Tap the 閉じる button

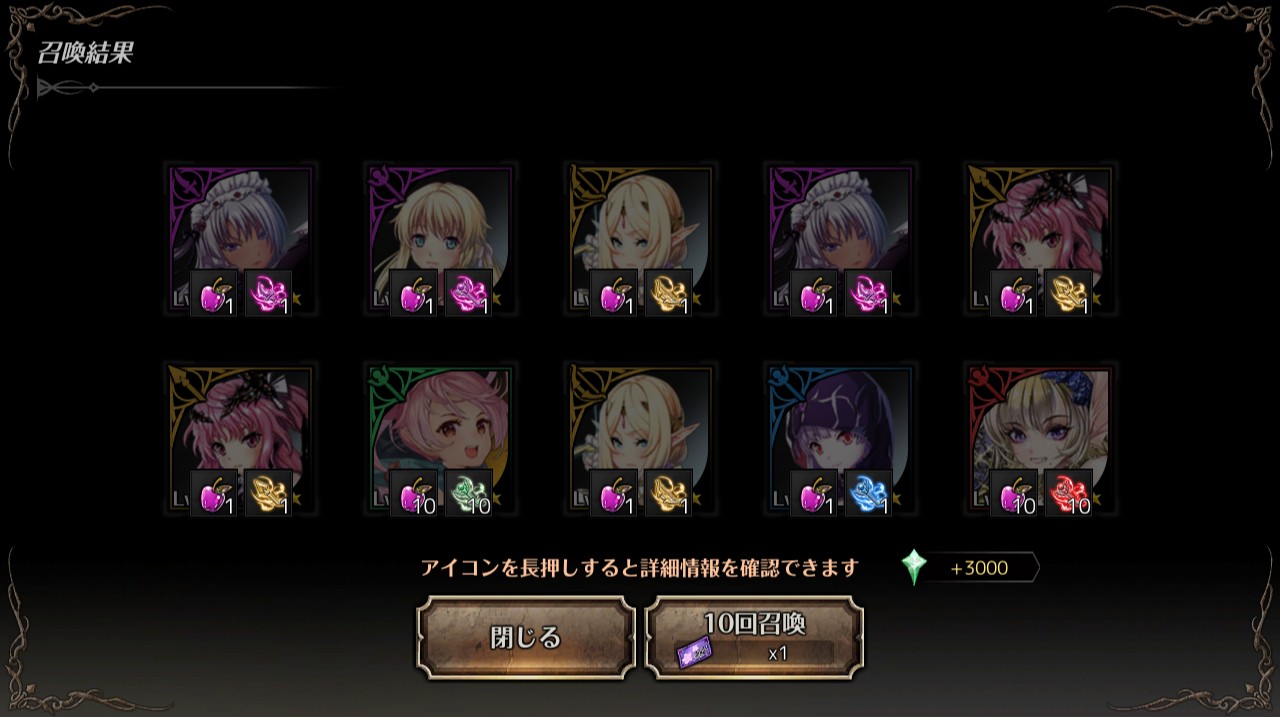coord(526,638)
